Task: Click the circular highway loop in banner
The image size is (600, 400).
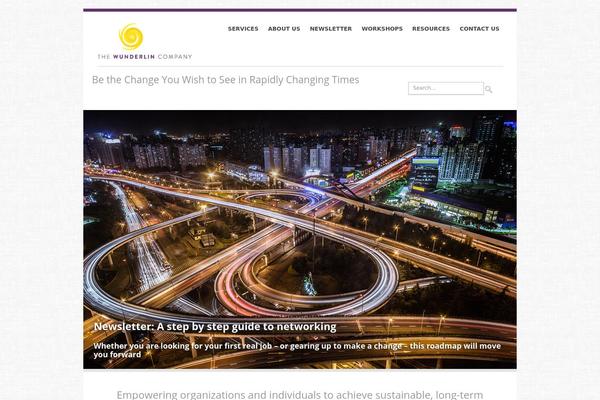Action: pyautogui.click(x=306, y=276)
